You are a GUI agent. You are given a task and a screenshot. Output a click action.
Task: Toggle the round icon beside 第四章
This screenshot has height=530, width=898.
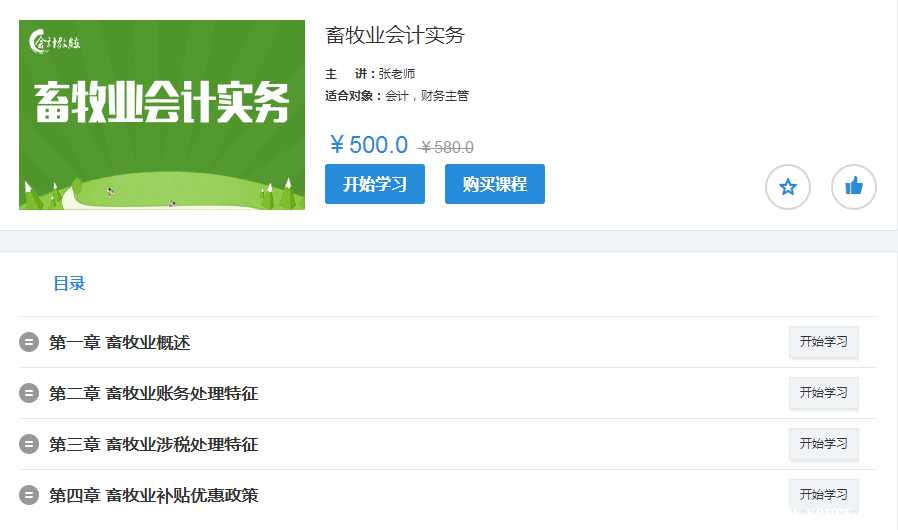(x=29, y=495)
